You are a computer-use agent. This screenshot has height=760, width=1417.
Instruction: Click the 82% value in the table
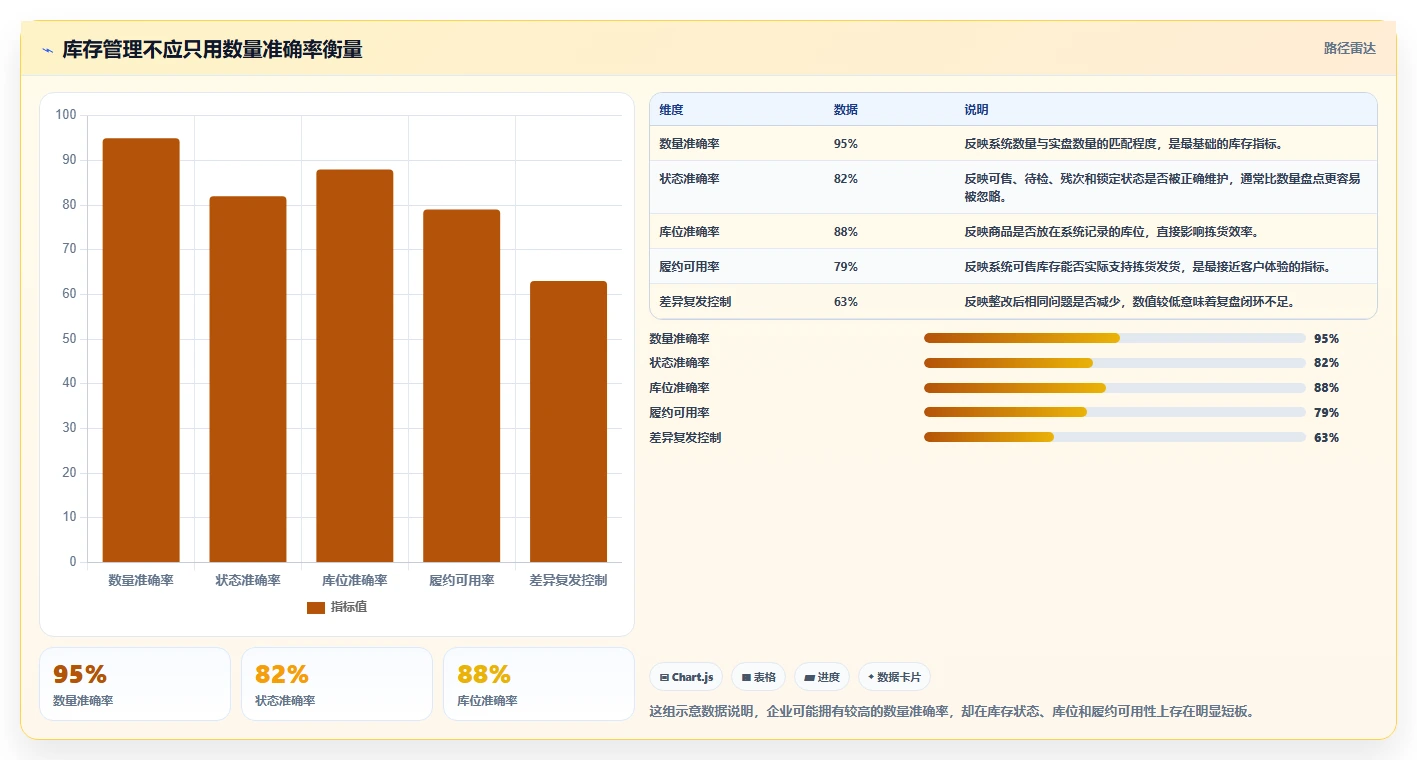click(846, 179)
